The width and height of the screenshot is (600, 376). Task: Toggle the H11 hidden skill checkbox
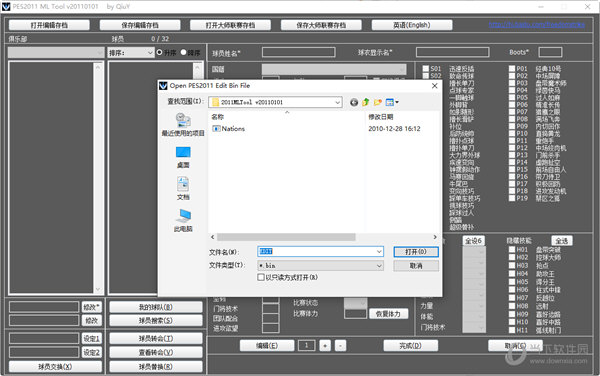click(x=512, y=330)
